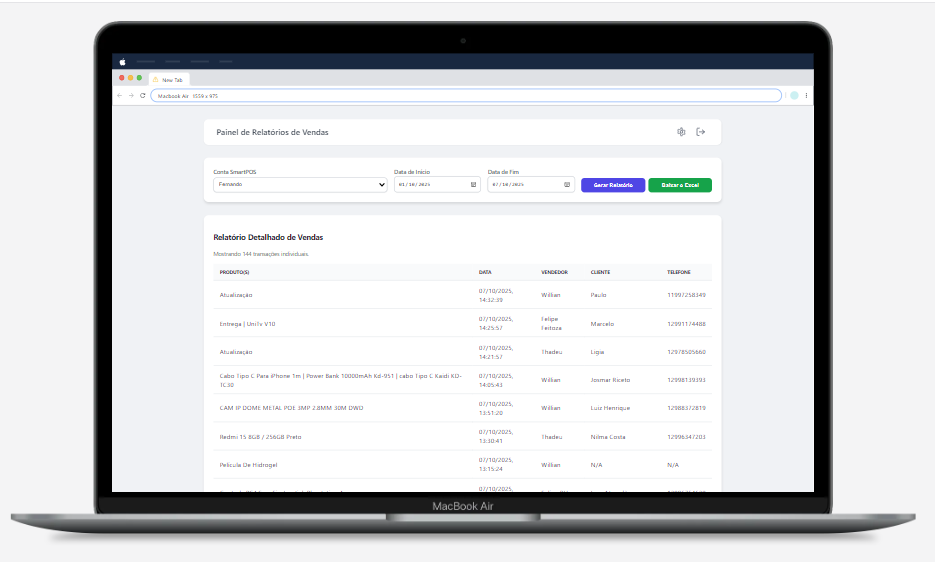The height and width of the screenshot is (562, 935).
Task: Open the Apple menu
Action: point(122,61)
